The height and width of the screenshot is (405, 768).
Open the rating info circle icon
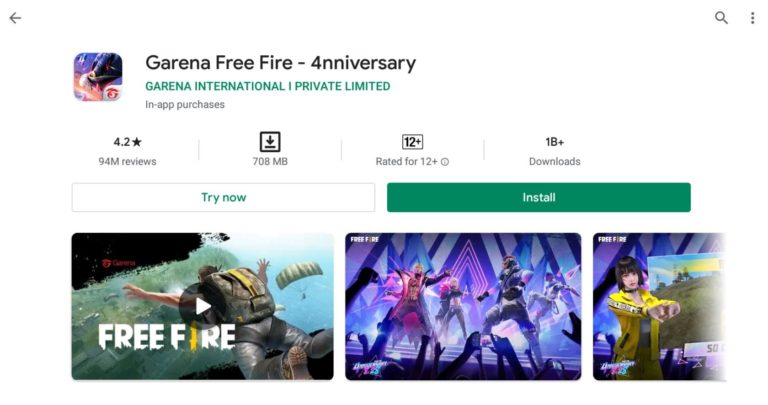[445, 162]
